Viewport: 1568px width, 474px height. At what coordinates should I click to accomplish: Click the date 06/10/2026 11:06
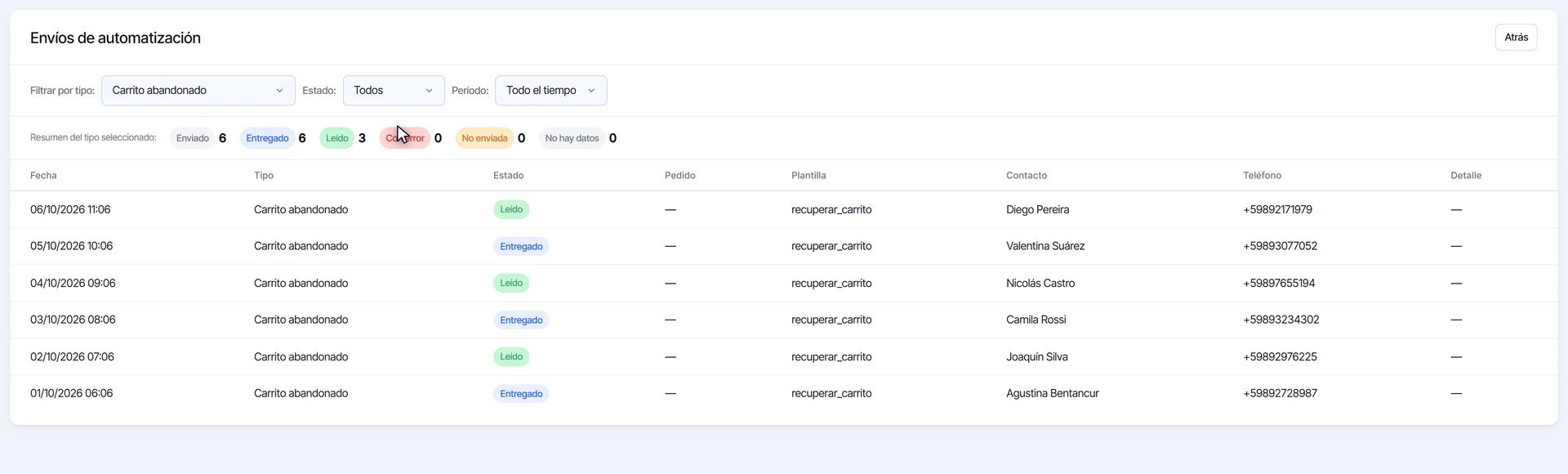pyautogui.click(x=70, y=210)
